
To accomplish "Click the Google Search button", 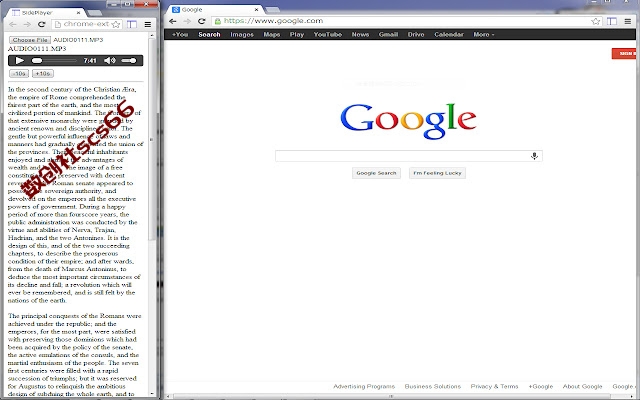I will 376,173.
